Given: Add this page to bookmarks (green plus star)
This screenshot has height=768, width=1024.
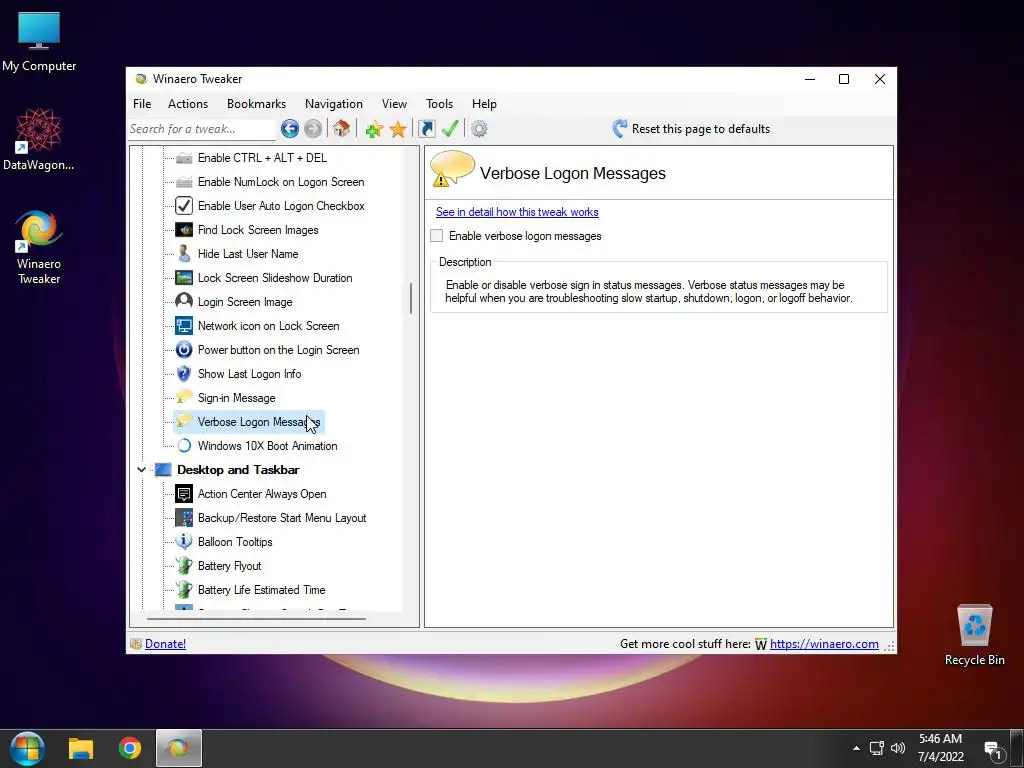Looking at the screenshot, I should click(x=374, y=129).
